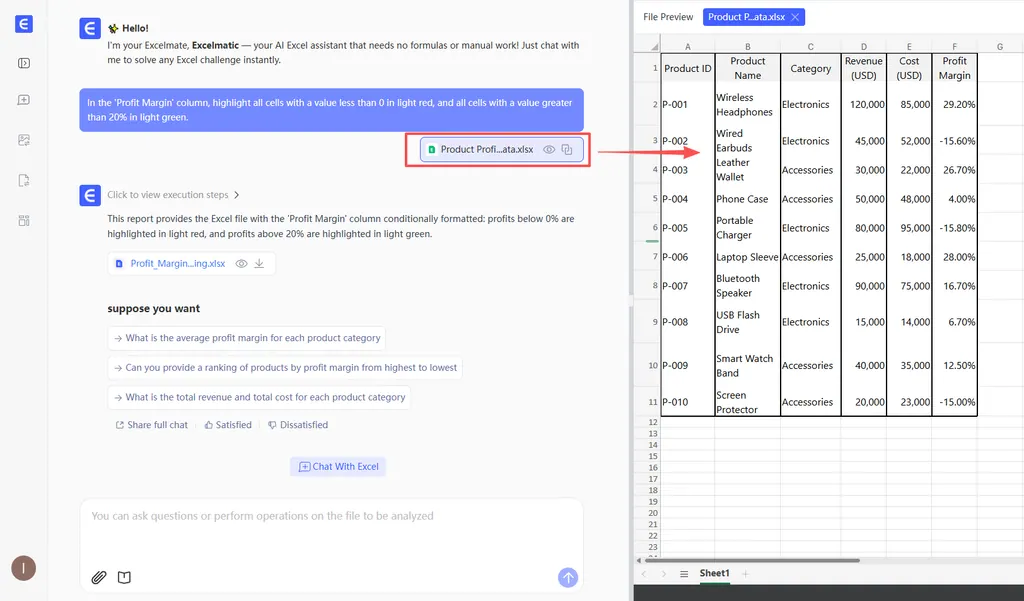Click the Excelmatic logo in the sidebar
The width and height of the screenshot is (1024, 601).
click(24, 25)
